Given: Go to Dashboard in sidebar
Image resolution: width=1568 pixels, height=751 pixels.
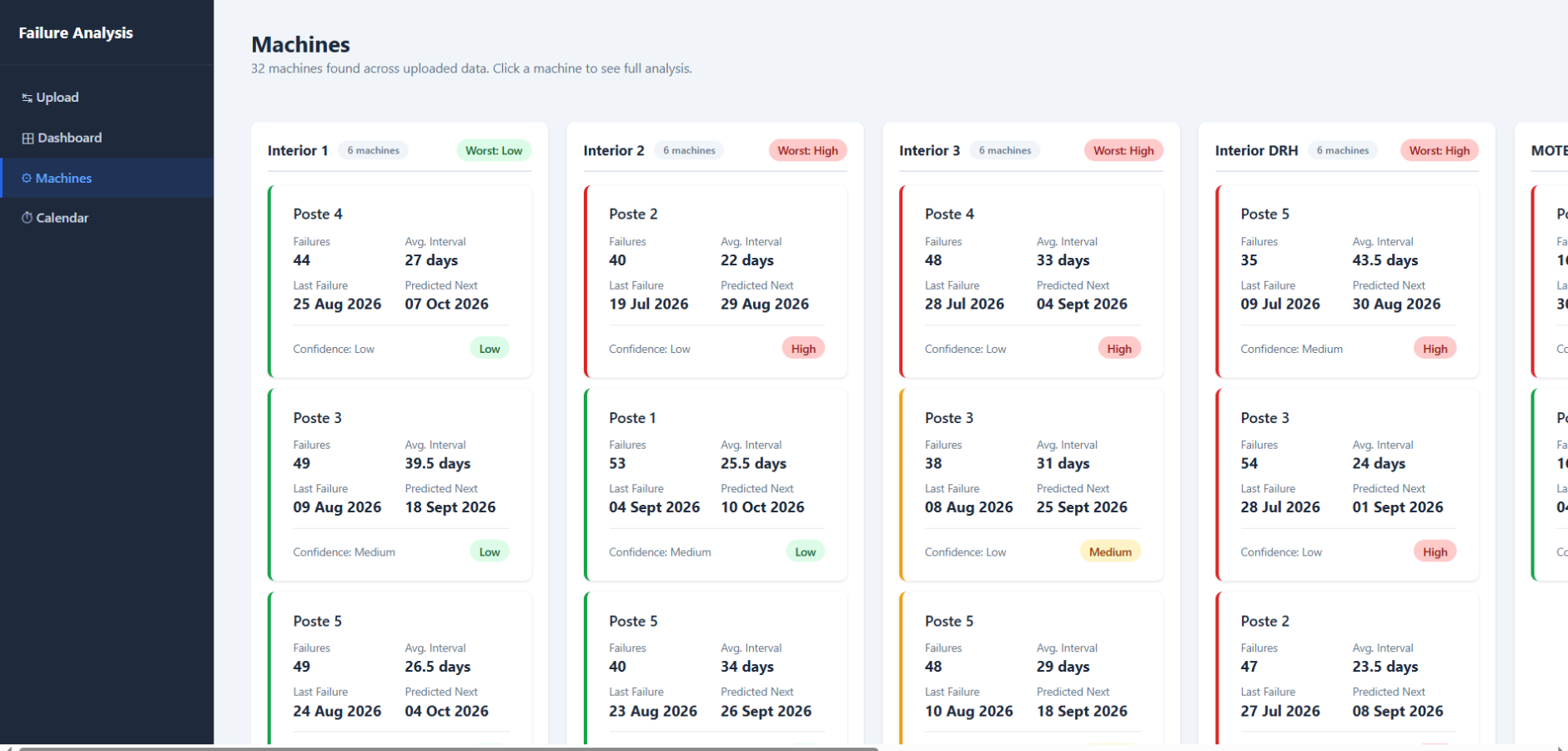Looking at the screenshot, I should 107,138.
